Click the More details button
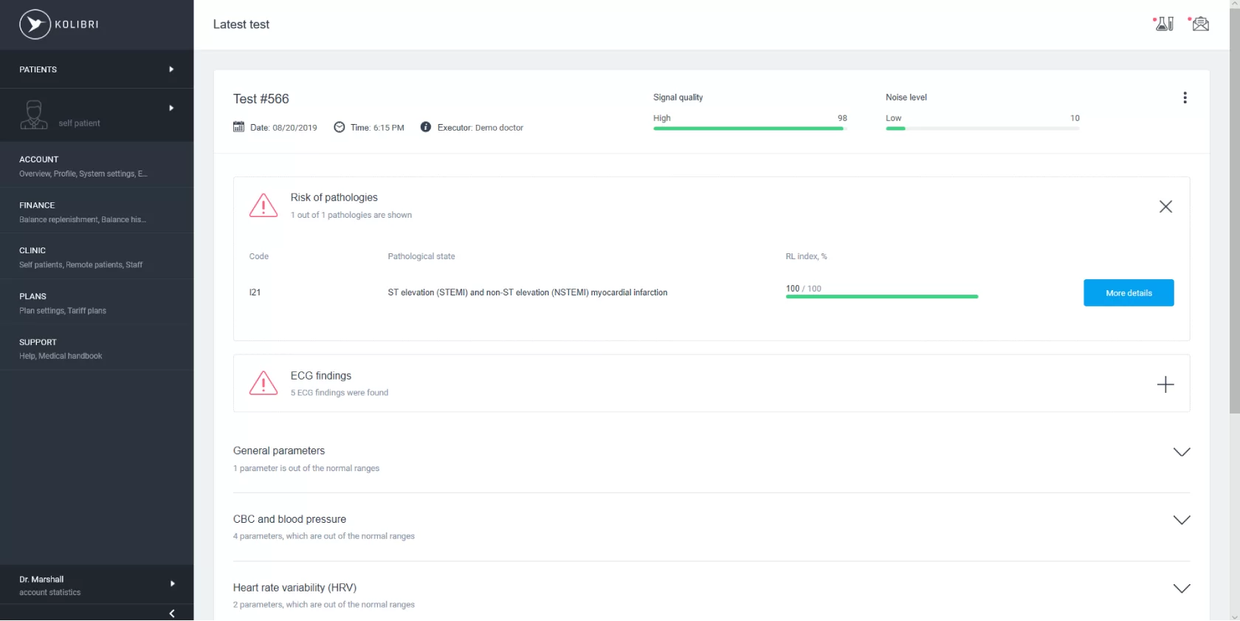Viewport: 1240px width, 621px height. (x=1128, y=293)
